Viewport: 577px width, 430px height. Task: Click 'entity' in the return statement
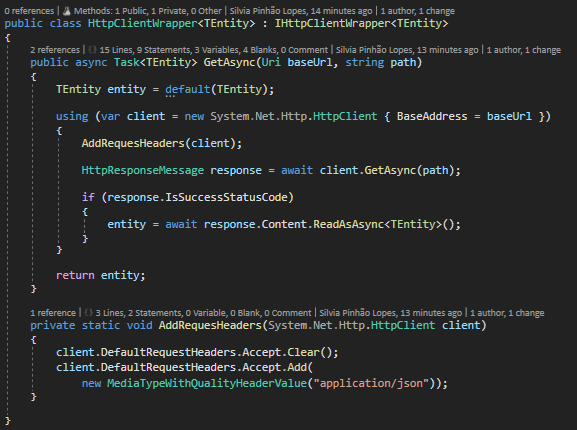(120, 275)
